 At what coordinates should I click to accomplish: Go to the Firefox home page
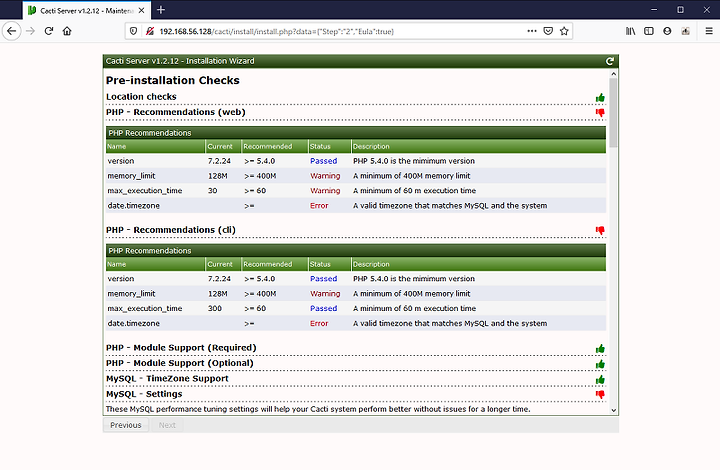click(x=67, y=31)
